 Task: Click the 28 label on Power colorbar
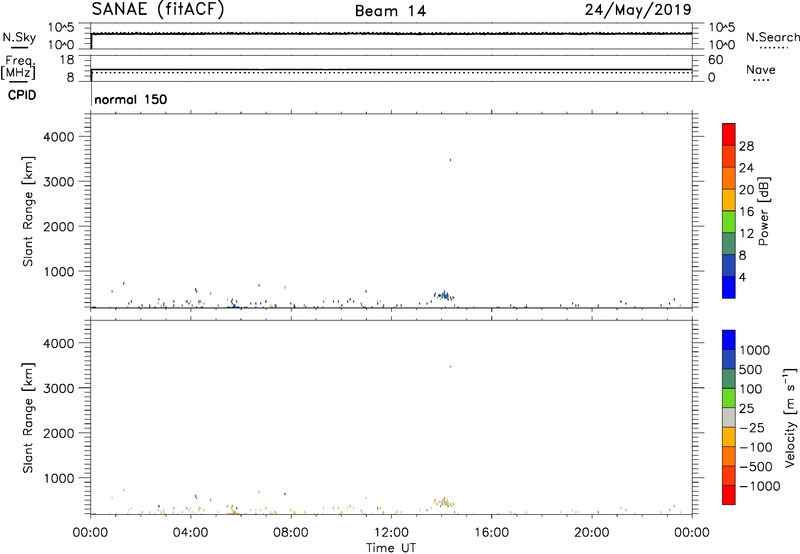coord(746,146)
